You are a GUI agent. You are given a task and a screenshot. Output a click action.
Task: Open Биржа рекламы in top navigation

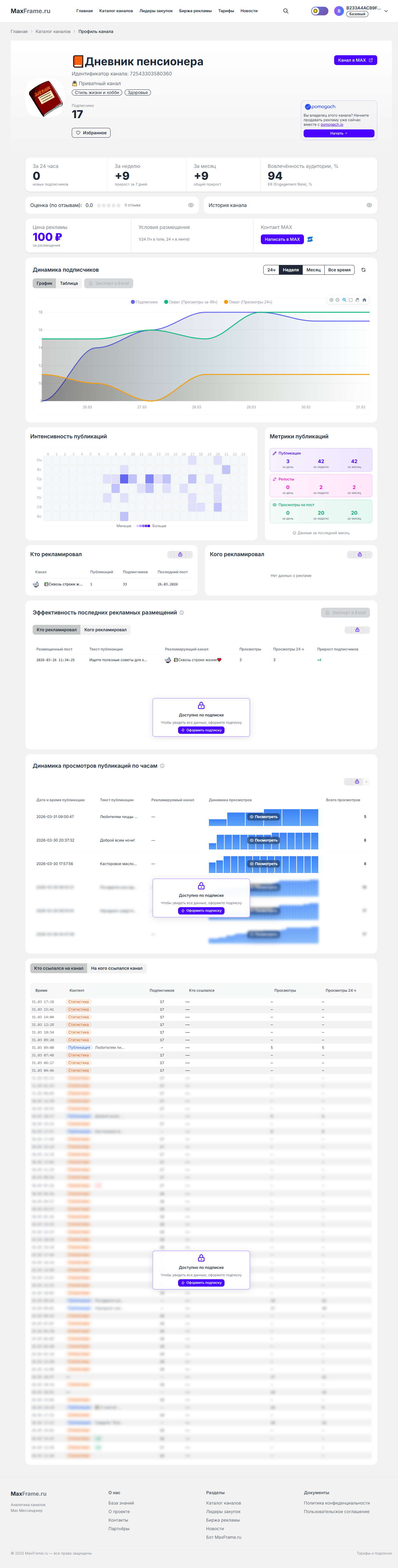click(196, 11)
